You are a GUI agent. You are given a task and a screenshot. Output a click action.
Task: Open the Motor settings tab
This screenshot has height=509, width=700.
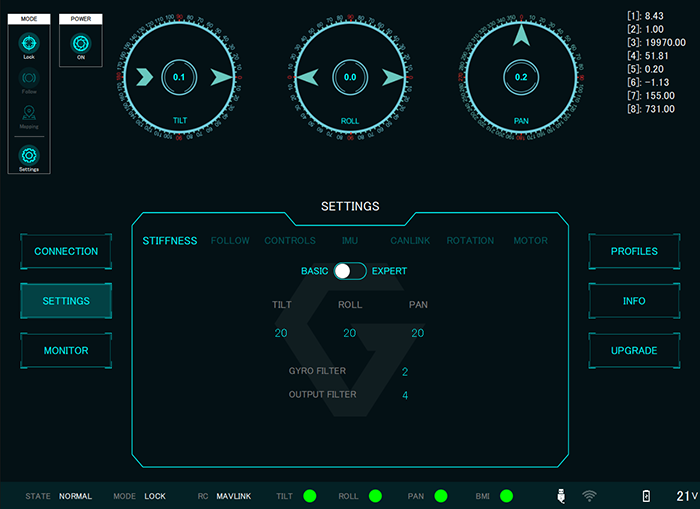pyautogui.click(x=530, y=241)
